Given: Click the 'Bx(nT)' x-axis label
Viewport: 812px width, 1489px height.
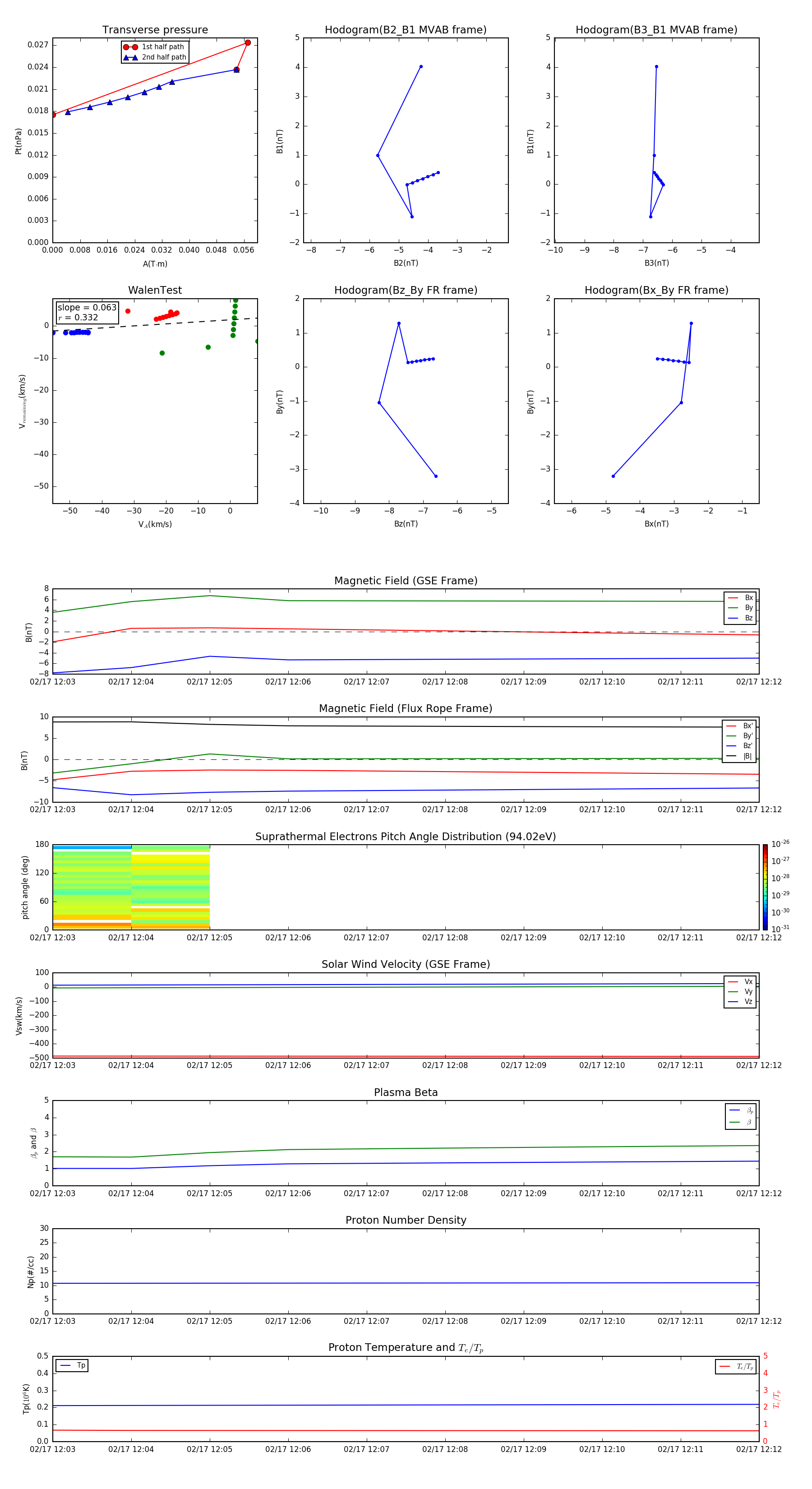Looking at the screenshot, I should click(x=656, y=524).
